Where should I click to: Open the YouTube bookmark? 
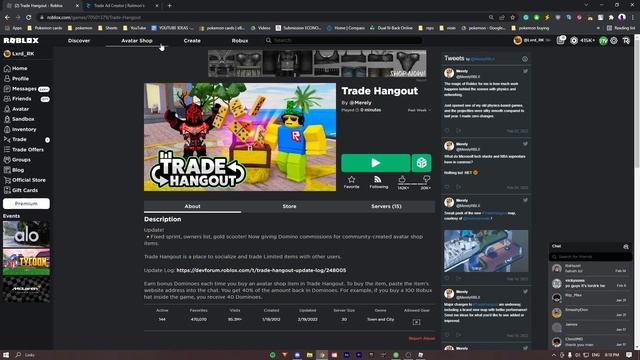(135, 28)
